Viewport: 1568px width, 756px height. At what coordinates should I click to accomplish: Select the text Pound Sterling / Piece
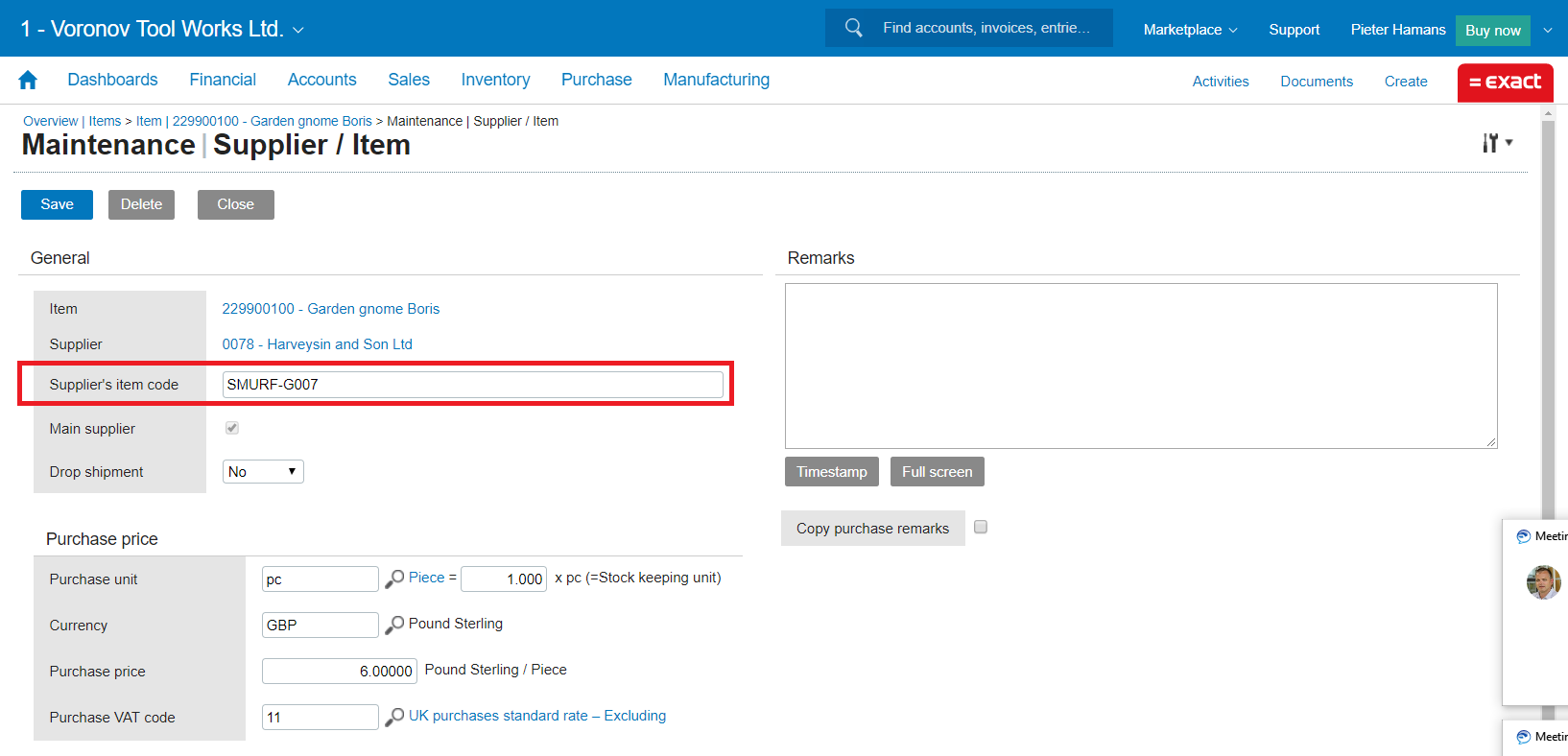496,670
